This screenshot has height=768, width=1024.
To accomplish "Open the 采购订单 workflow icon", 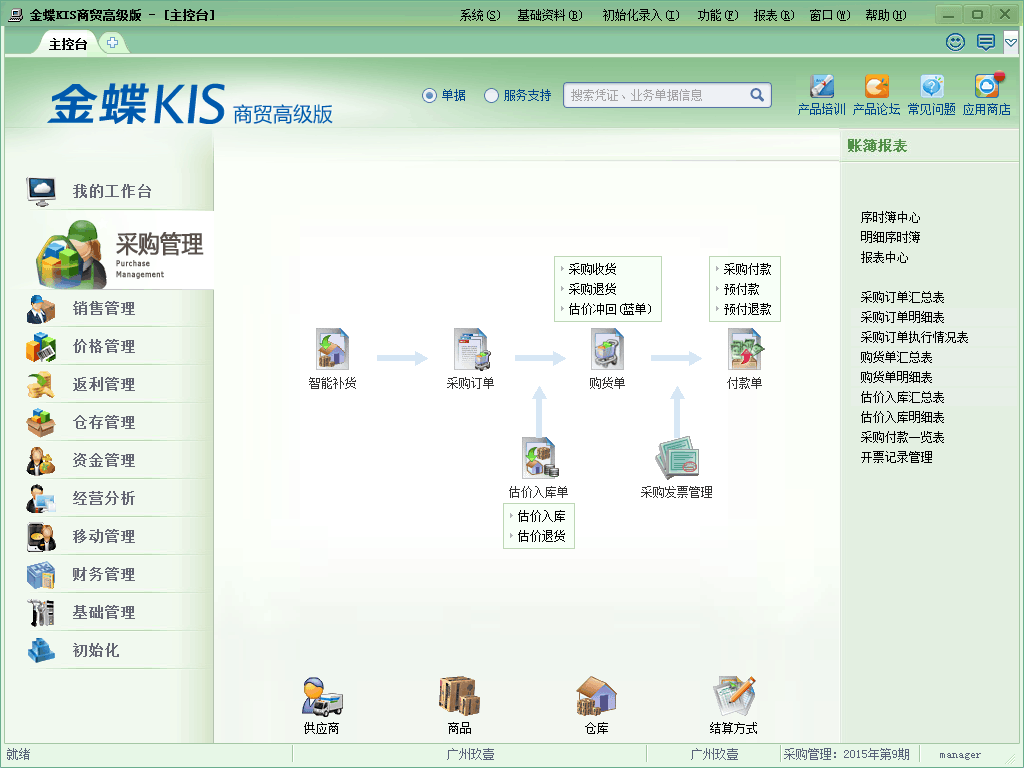I will pyautogui.click(x=472, y=349).
